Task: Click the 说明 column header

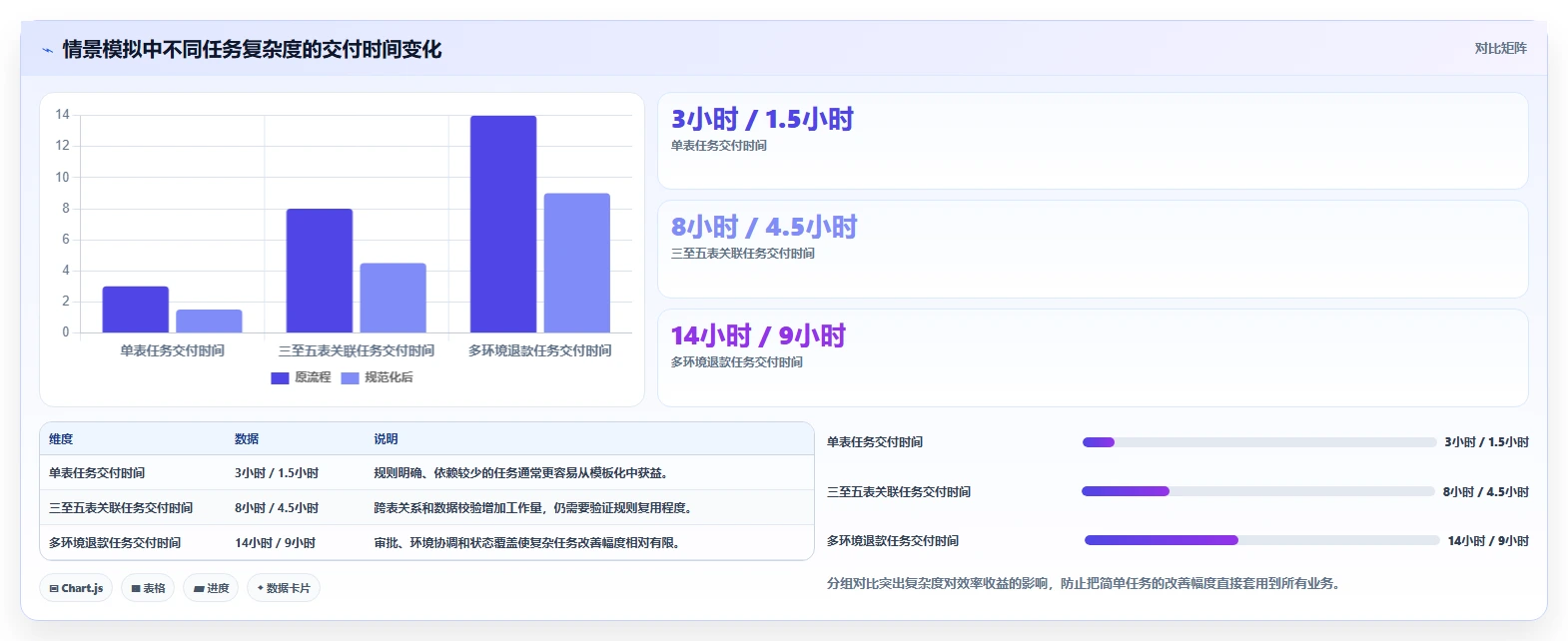Action: 386,439
